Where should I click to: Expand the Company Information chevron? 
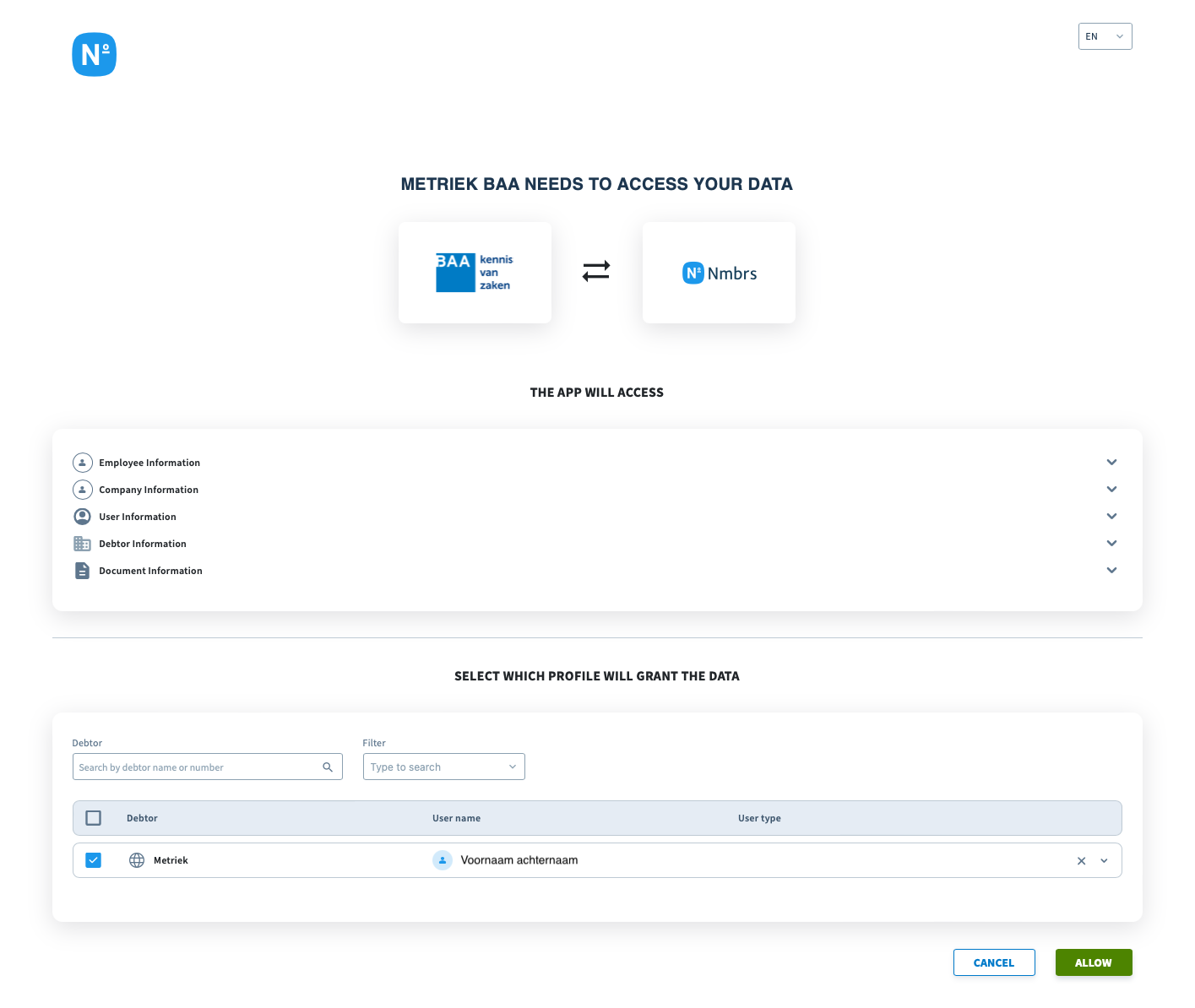(x=1111, y=490)
